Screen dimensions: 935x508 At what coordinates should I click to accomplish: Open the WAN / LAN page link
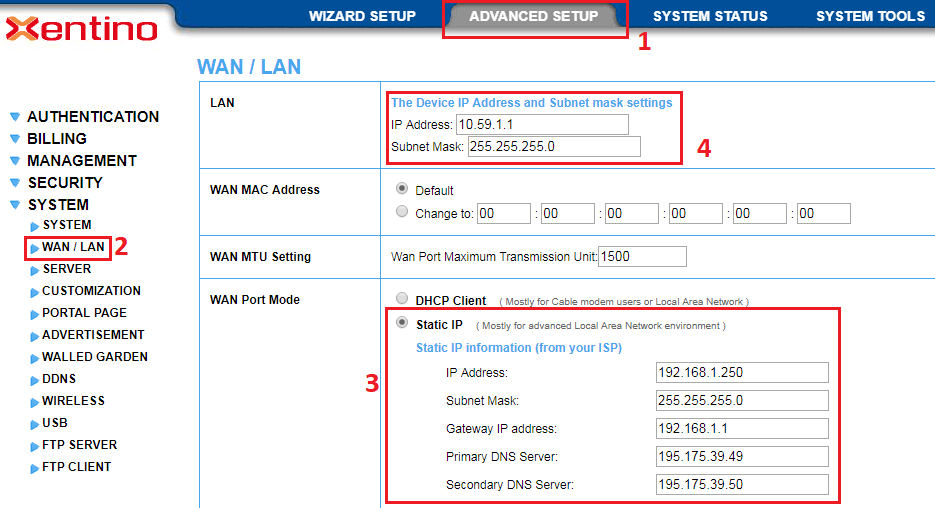(73, 247)
